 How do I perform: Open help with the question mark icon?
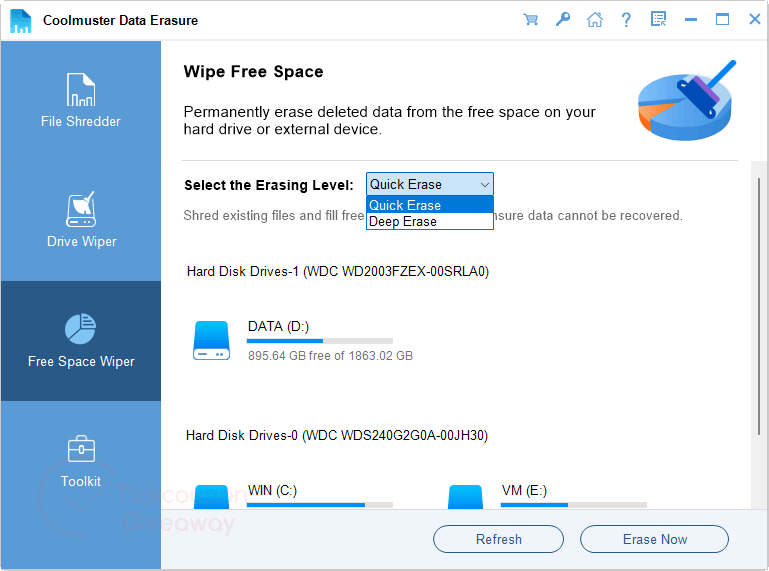(626, 19)
